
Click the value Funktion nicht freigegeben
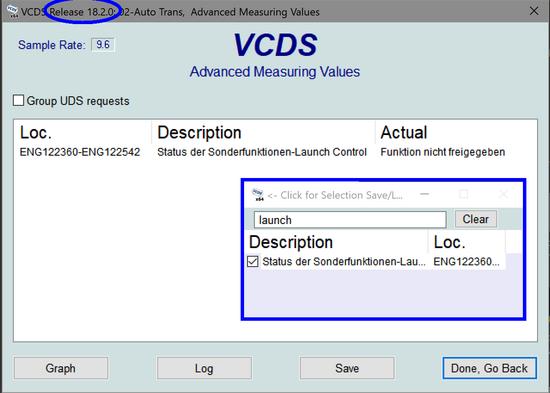coord(443,152)
